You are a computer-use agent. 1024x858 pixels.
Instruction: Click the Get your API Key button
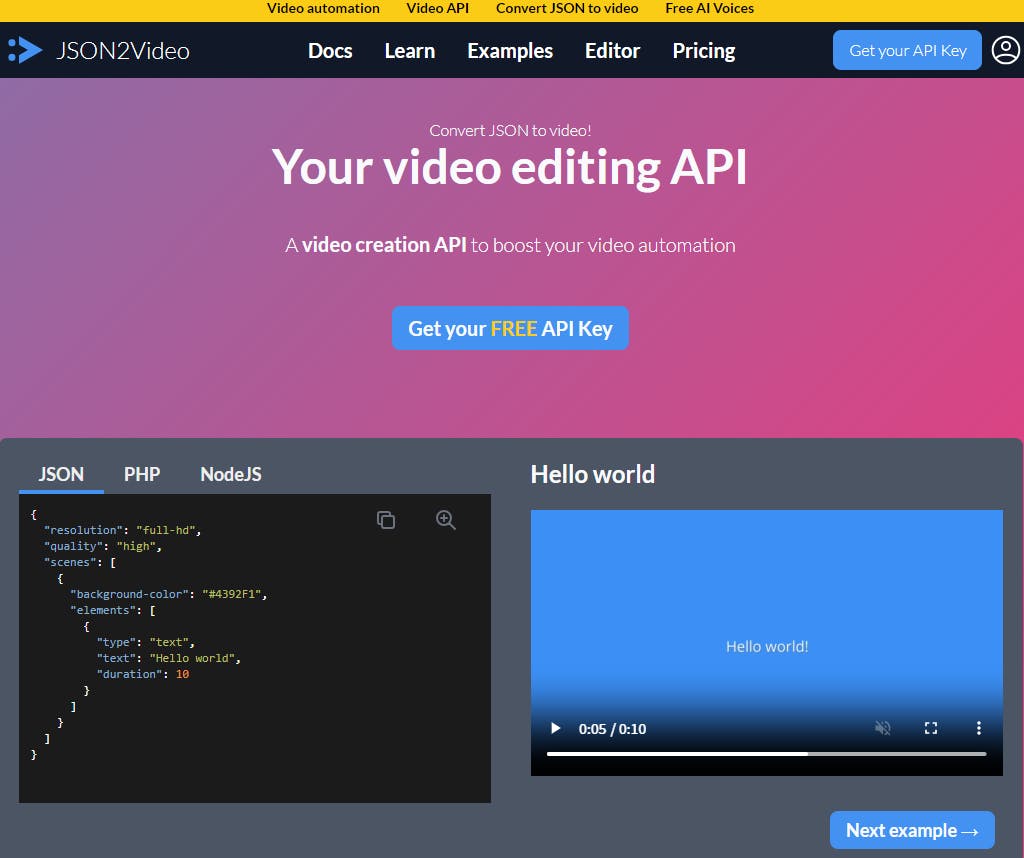tap(907, 50)
